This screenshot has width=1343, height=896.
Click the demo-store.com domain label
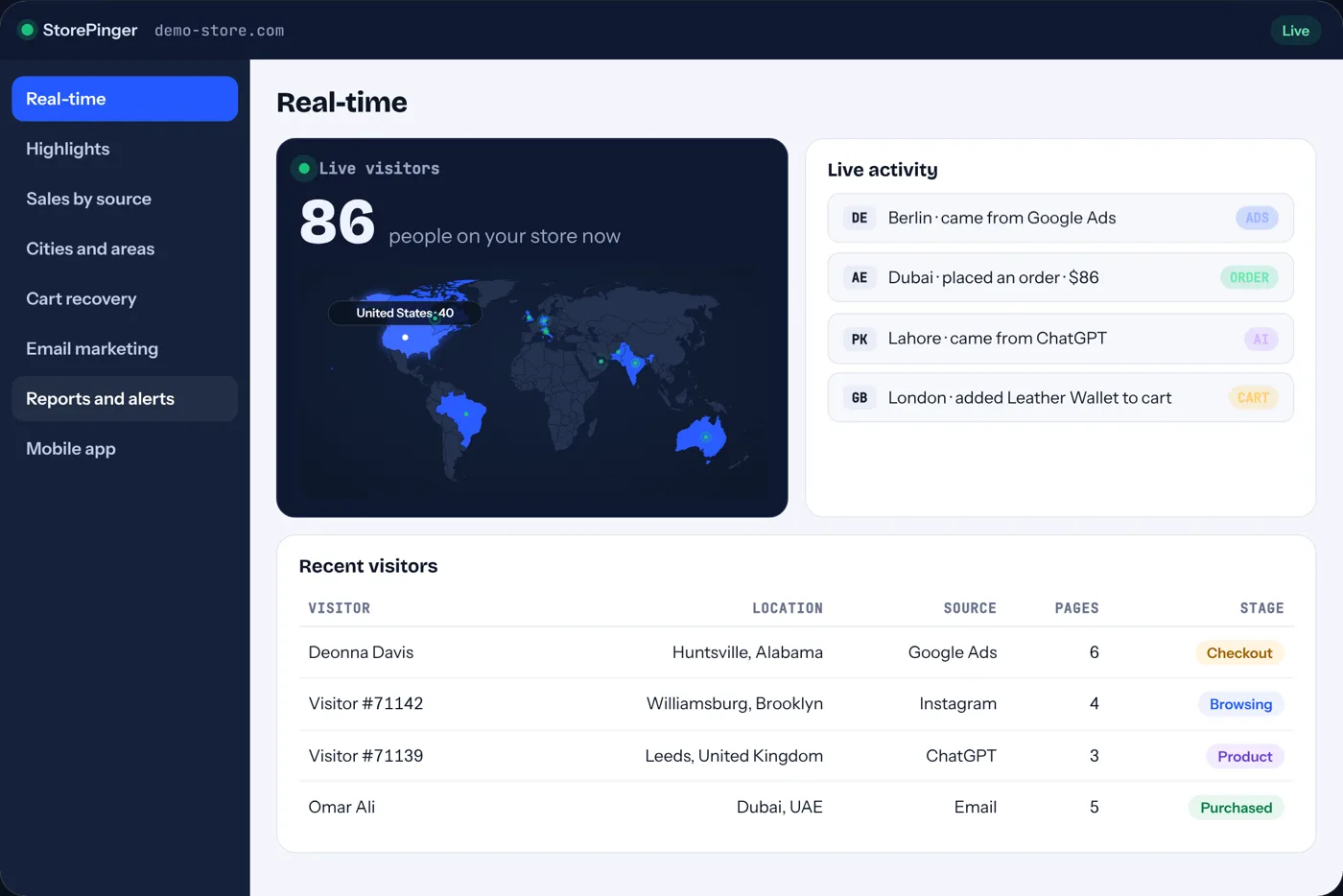point(220,31)
